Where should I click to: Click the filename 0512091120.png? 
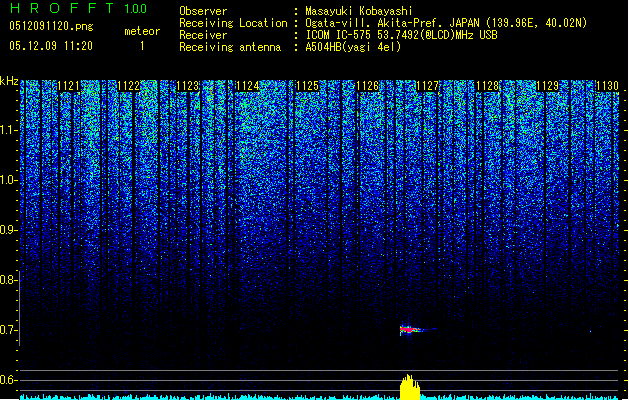51,26
